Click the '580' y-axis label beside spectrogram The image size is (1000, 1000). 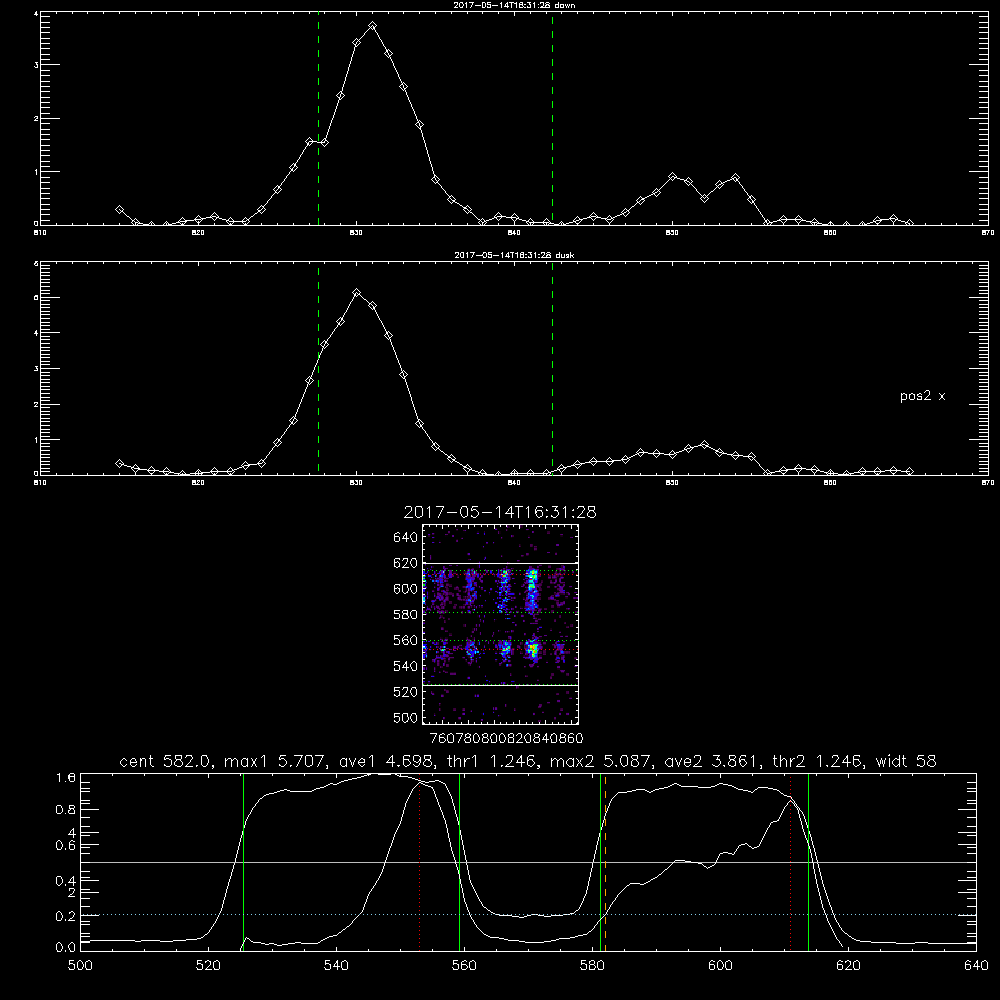[x=406, y=615]
